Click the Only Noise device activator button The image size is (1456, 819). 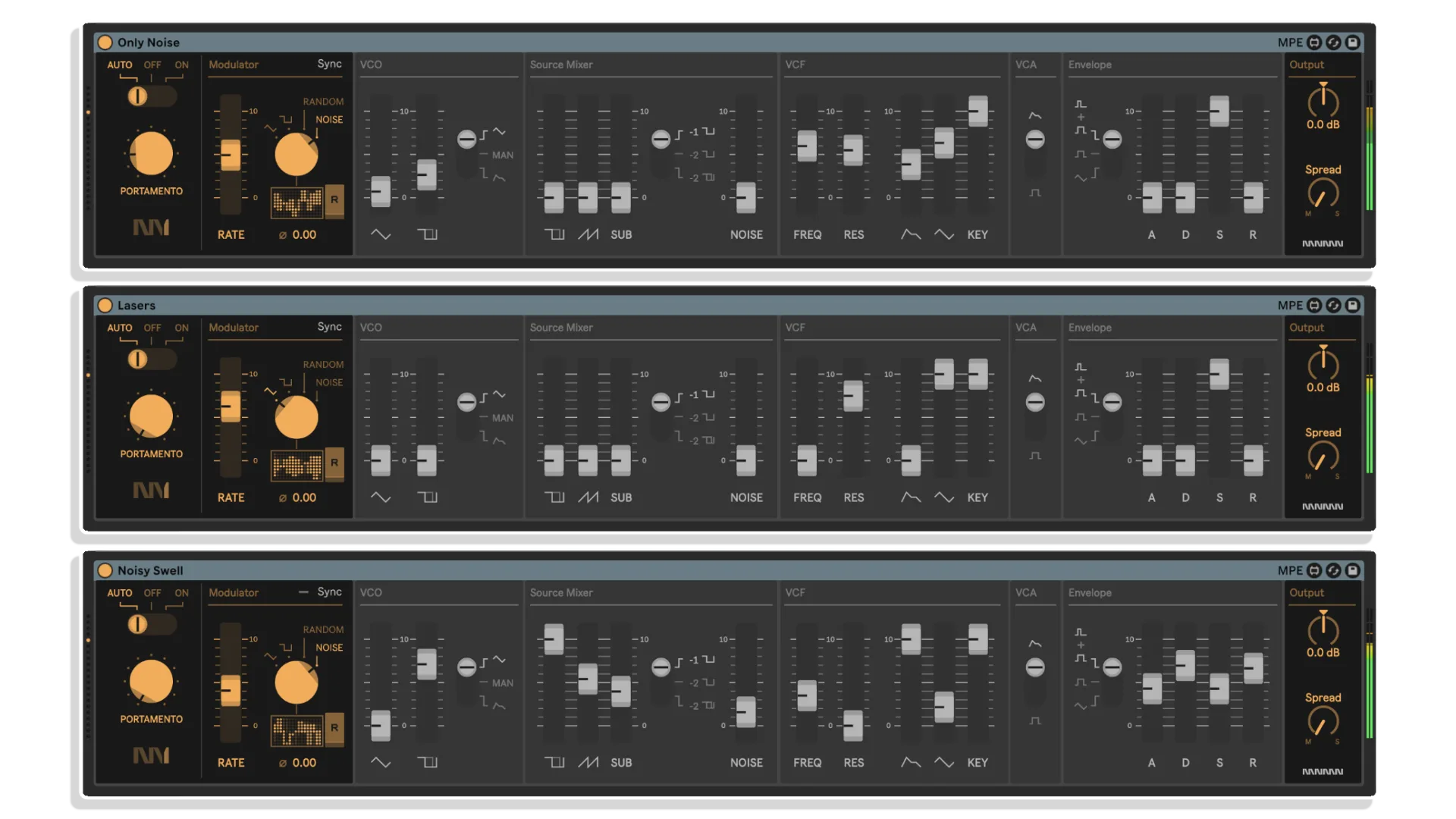[x=105, y=42]
